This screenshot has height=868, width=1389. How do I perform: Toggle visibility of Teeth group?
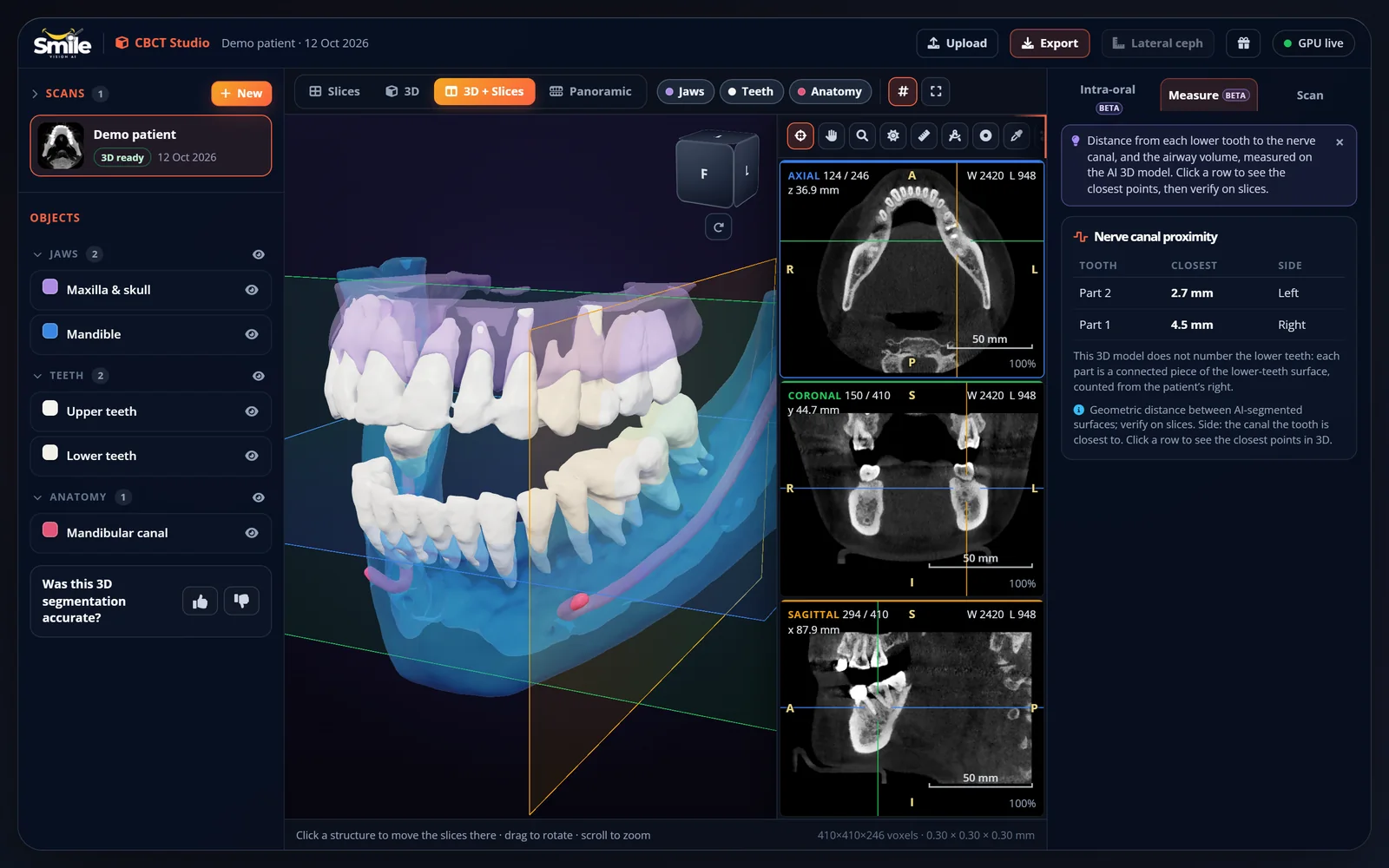pos(258,376)
